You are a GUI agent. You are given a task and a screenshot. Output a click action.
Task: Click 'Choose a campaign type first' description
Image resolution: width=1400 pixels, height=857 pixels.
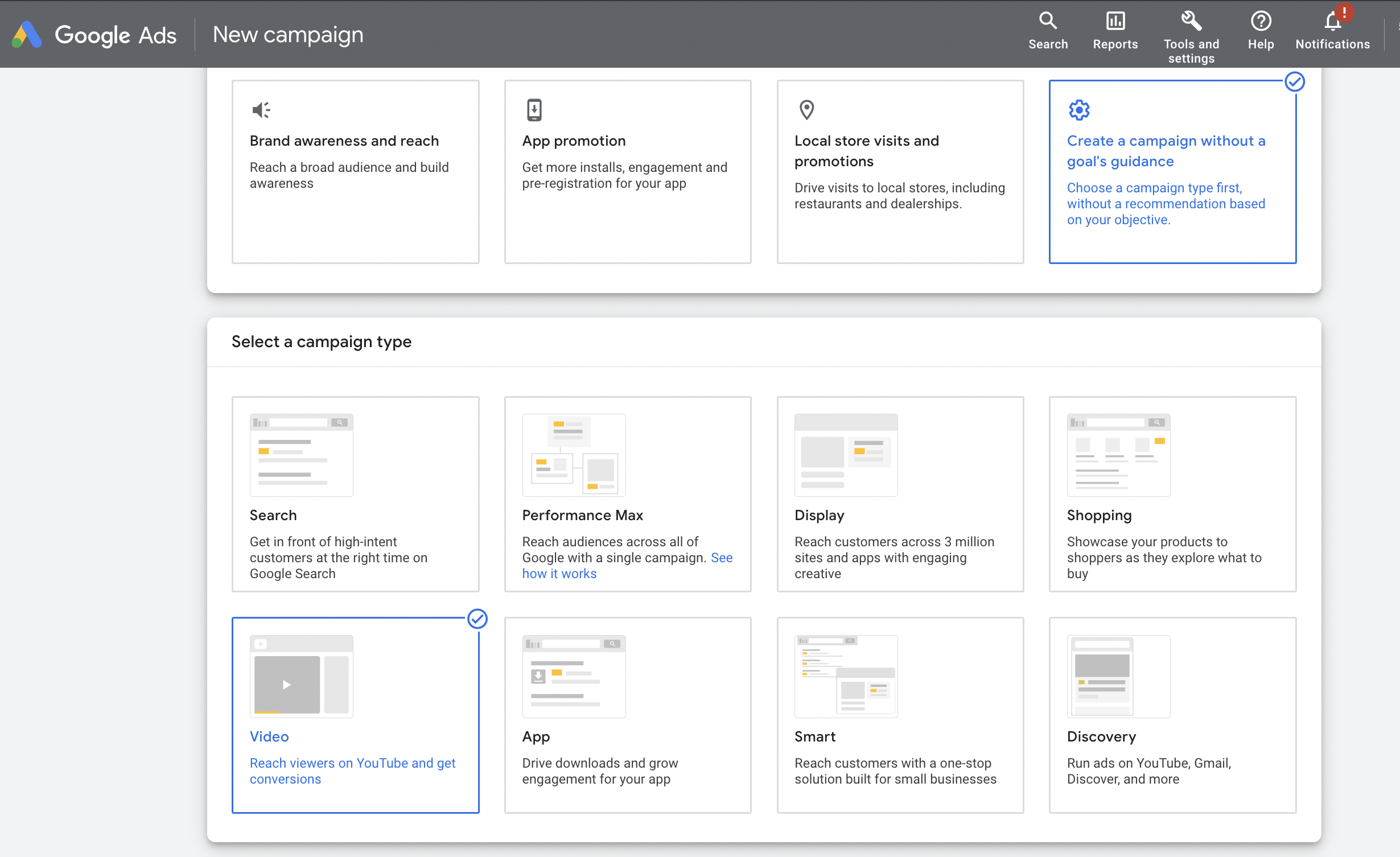pos(1166,204)
